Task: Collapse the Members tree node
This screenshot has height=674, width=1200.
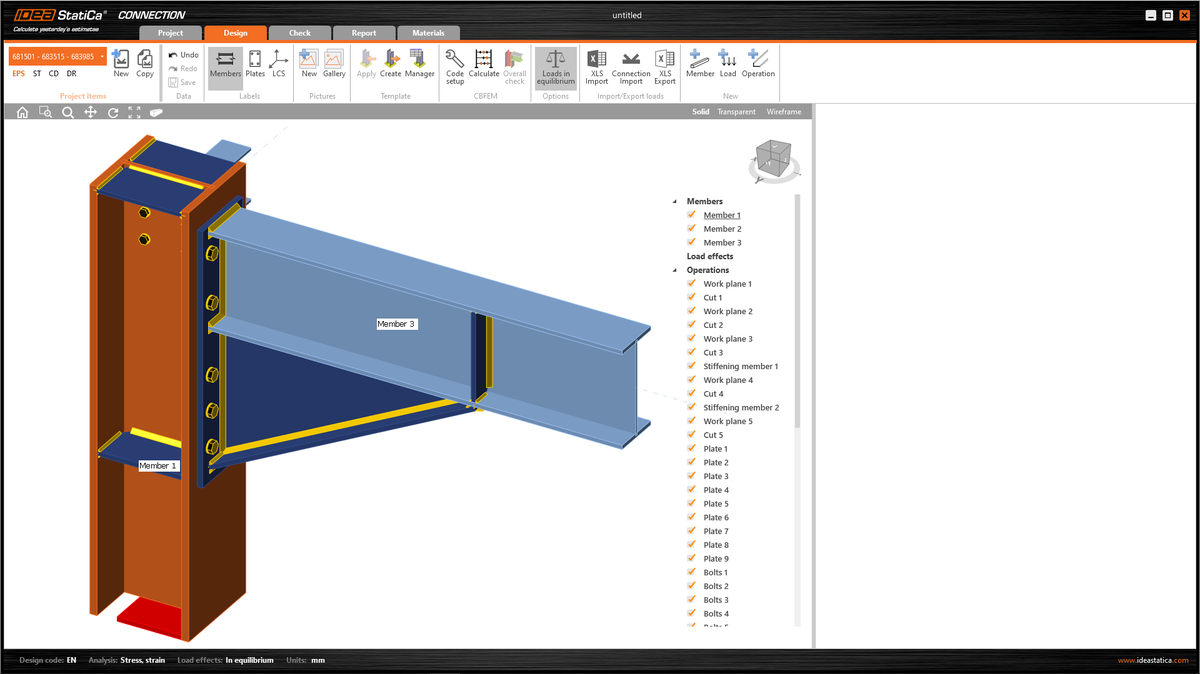Action: tap(674, 200)
